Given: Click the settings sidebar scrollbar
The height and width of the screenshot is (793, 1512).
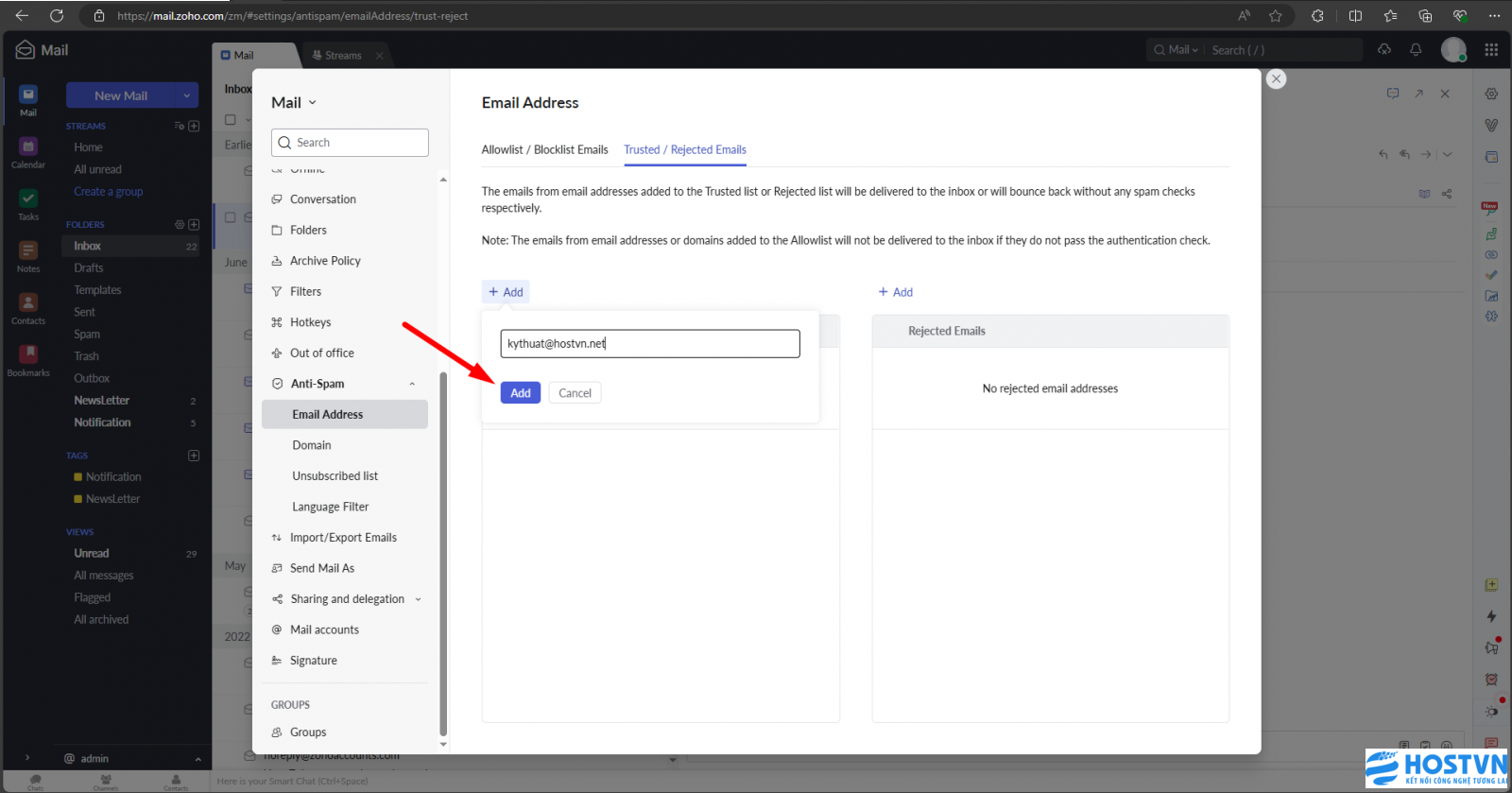Looking at the screenshot, I should (443, 553).
